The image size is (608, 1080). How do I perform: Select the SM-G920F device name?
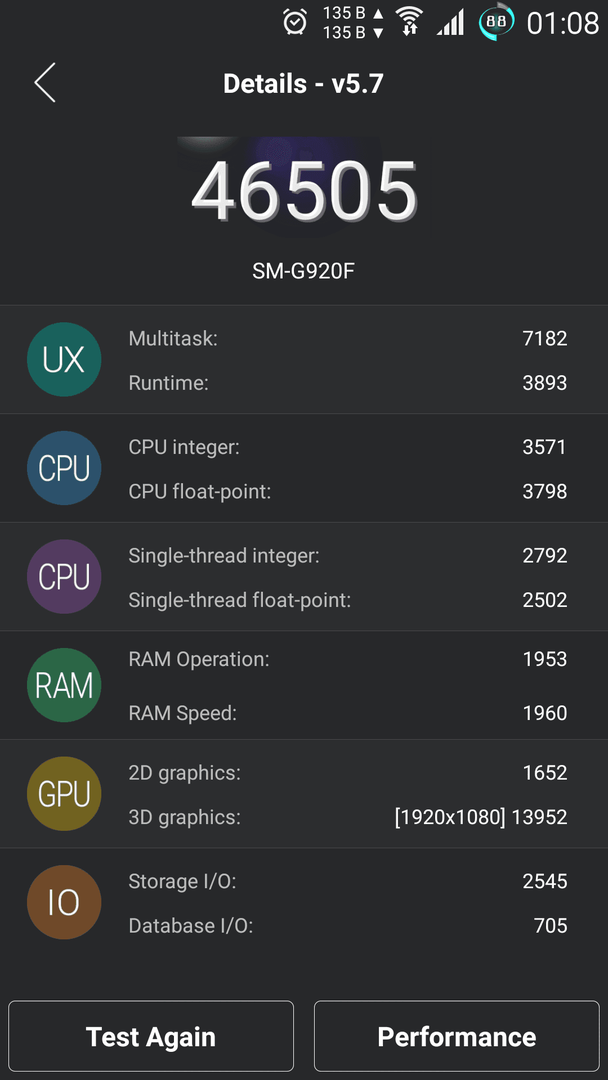coord(304,271)
